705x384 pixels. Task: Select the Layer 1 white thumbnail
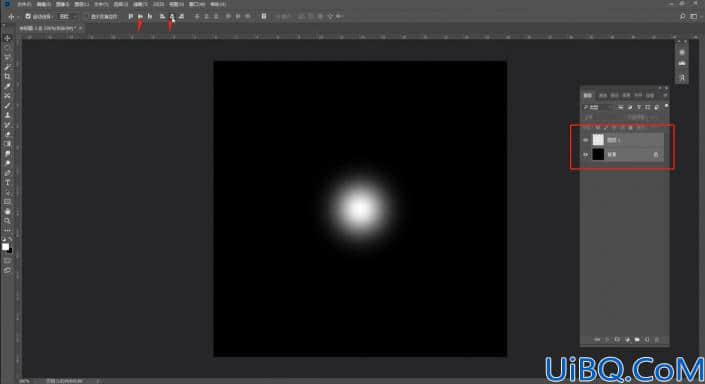click(598, 140)
